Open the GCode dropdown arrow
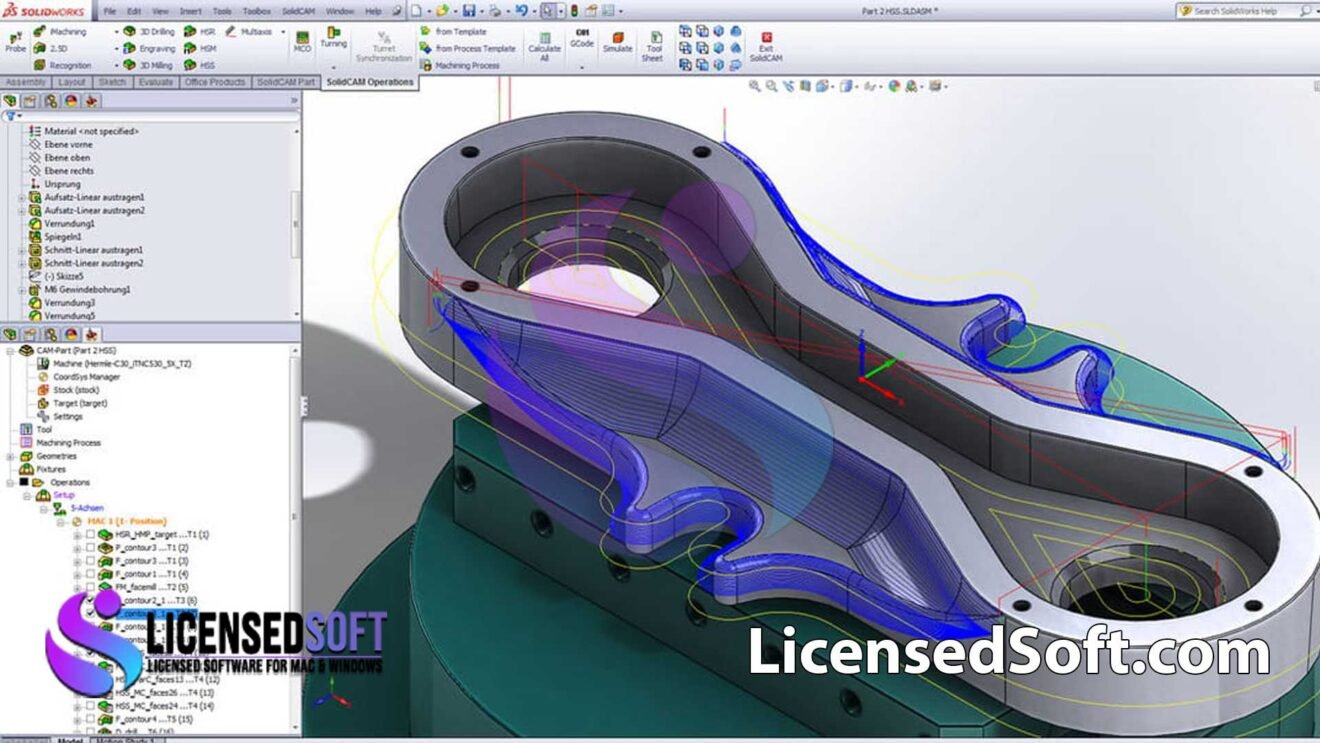1320x743 pixels. 582,67
